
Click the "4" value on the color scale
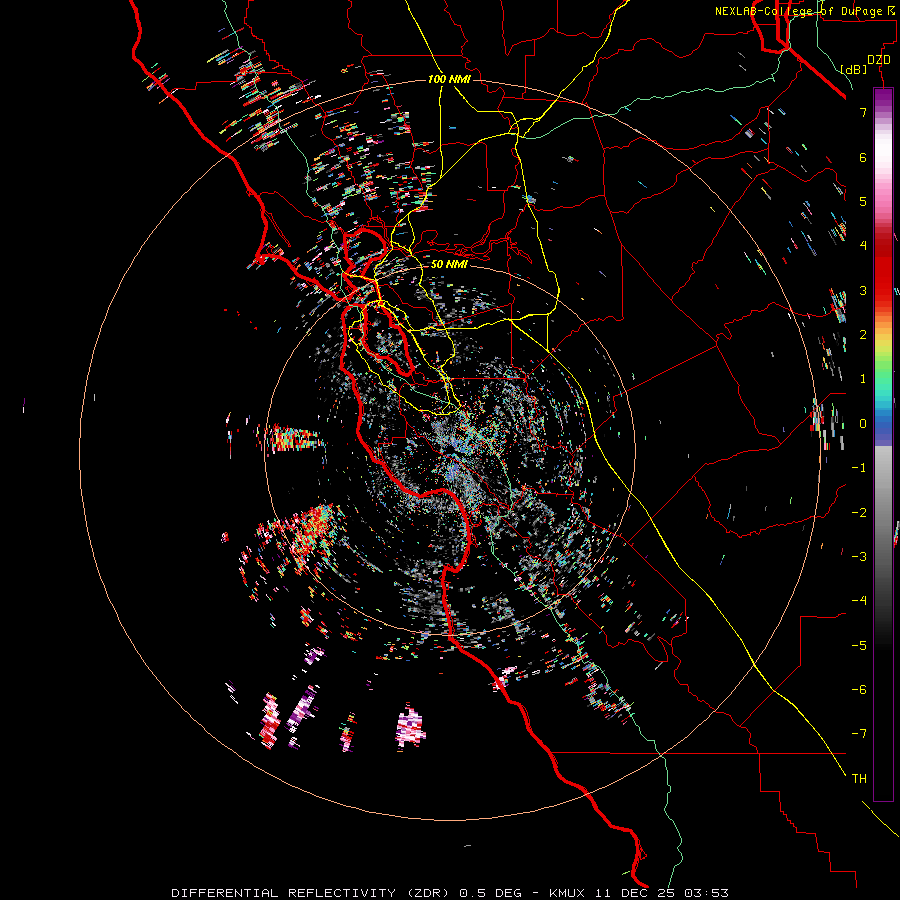click(863, 246)
